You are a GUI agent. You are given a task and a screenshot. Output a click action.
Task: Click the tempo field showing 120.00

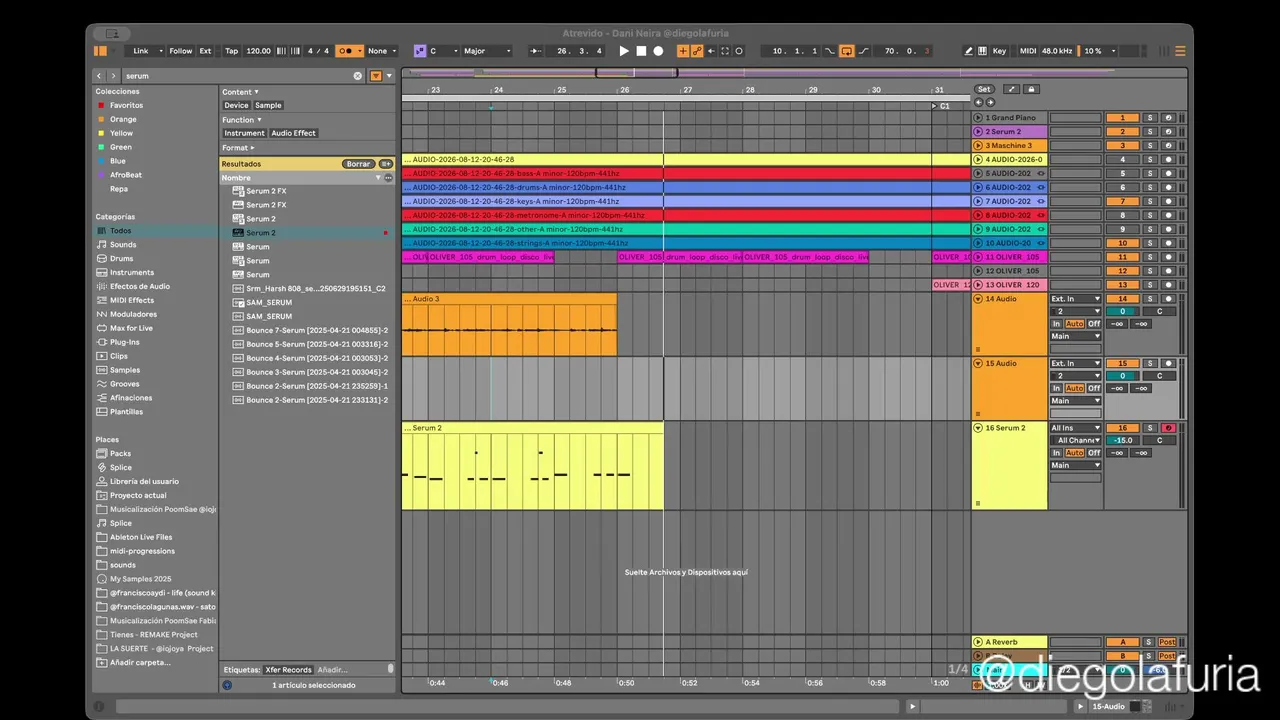pos(259,51)
